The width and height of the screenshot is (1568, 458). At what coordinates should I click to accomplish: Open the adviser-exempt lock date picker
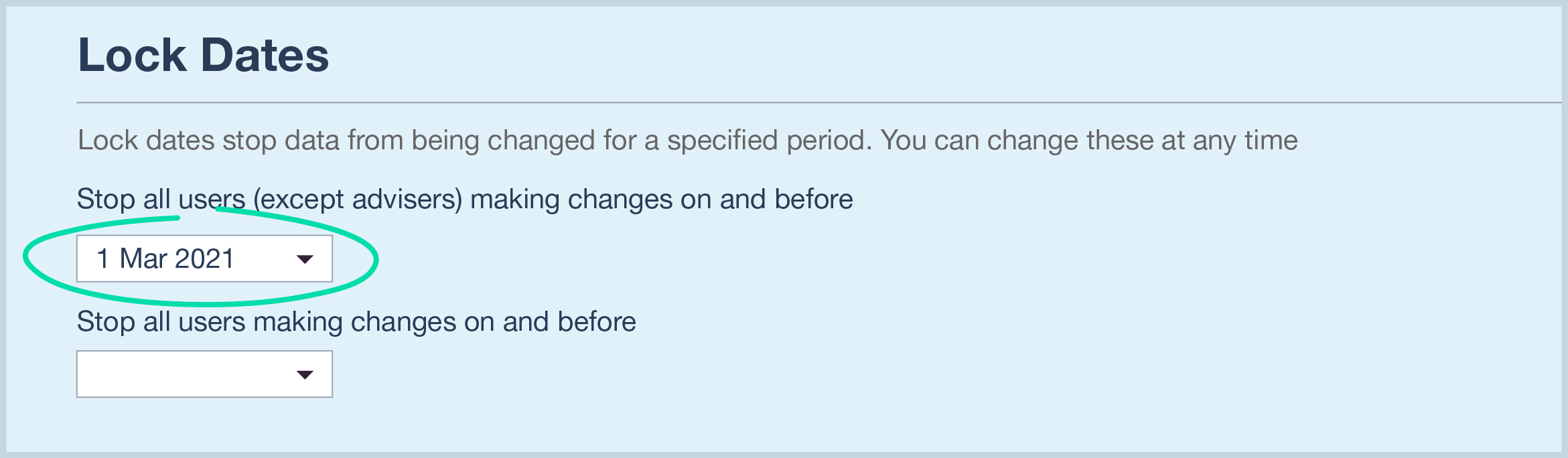coord(204,258)
